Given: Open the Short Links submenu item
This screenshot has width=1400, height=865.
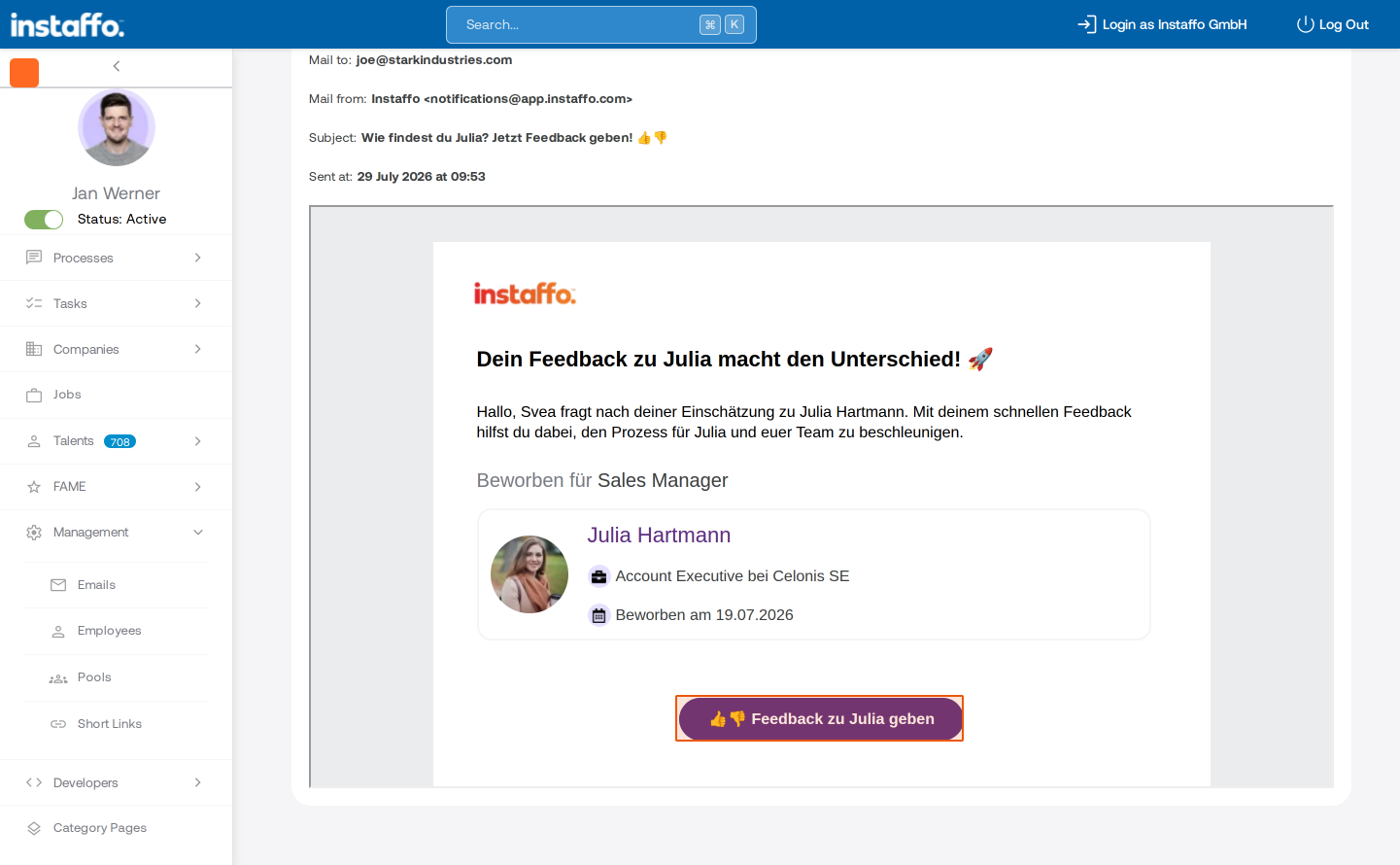Looking at the screenshot, I should [116, 724].
